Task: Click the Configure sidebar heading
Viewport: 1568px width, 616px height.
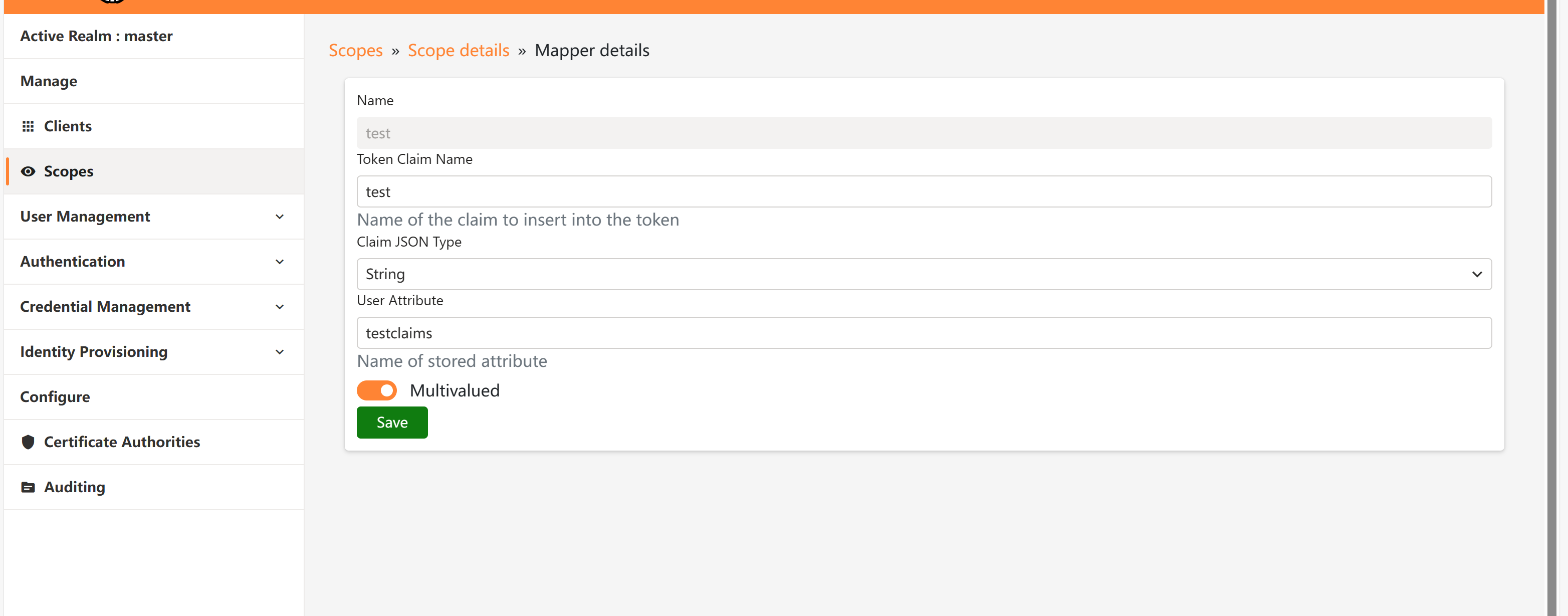Action: pyautogui.click(x=55, y=396)
